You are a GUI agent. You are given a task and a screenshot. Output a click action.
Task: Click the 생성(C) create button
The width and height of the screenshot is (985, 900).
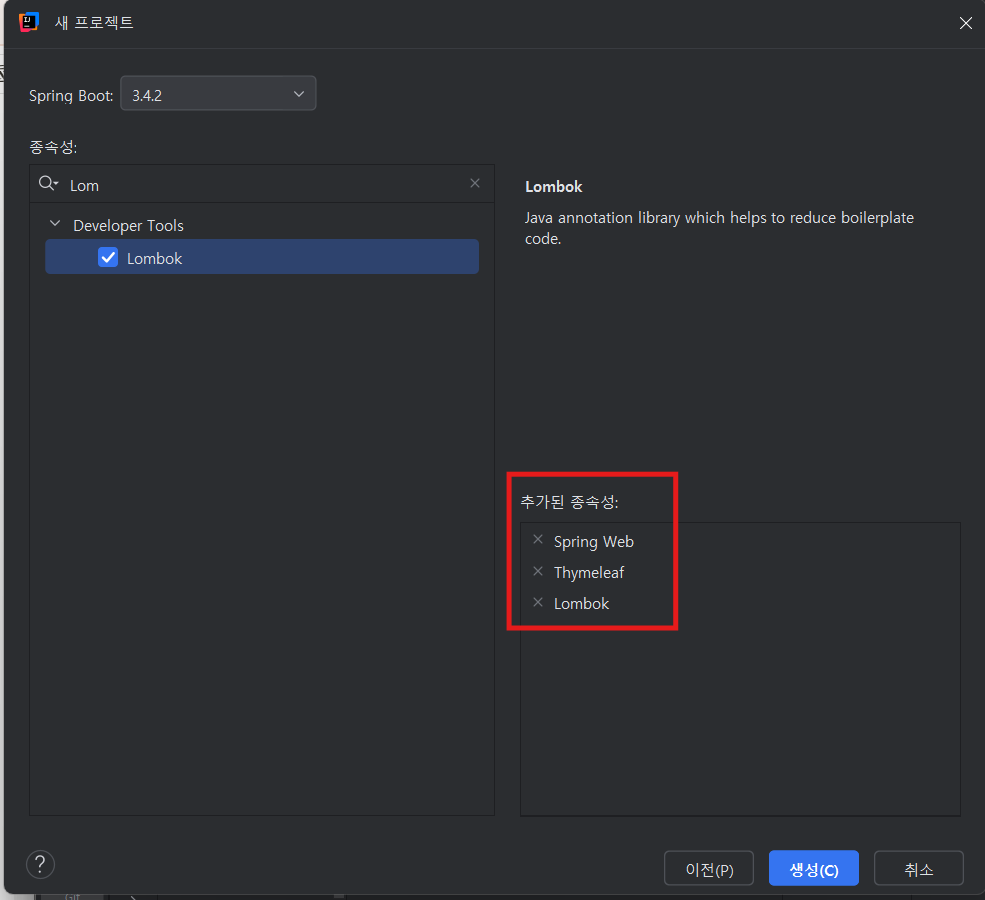tap(814, 869)
